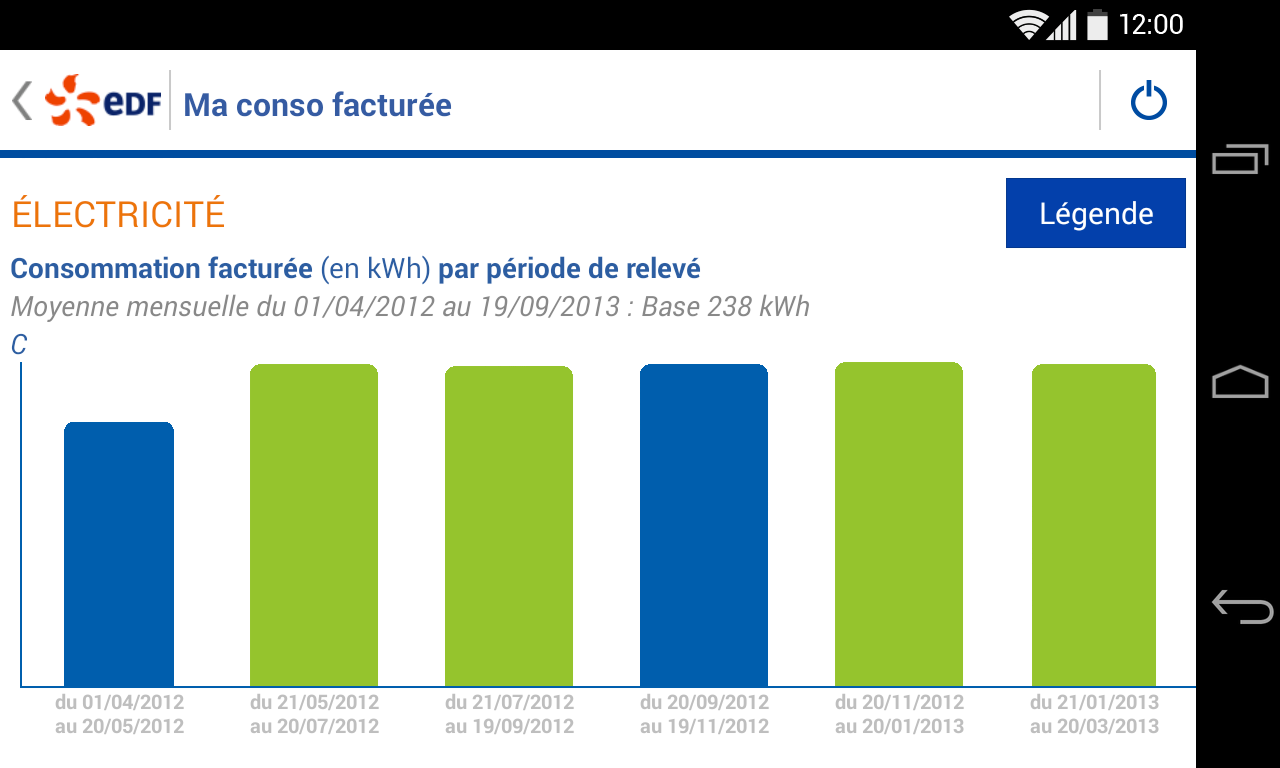Tap the Android back arrow icon
The width and height of the screenshot is (1280, 768).
click(1240, 603)
